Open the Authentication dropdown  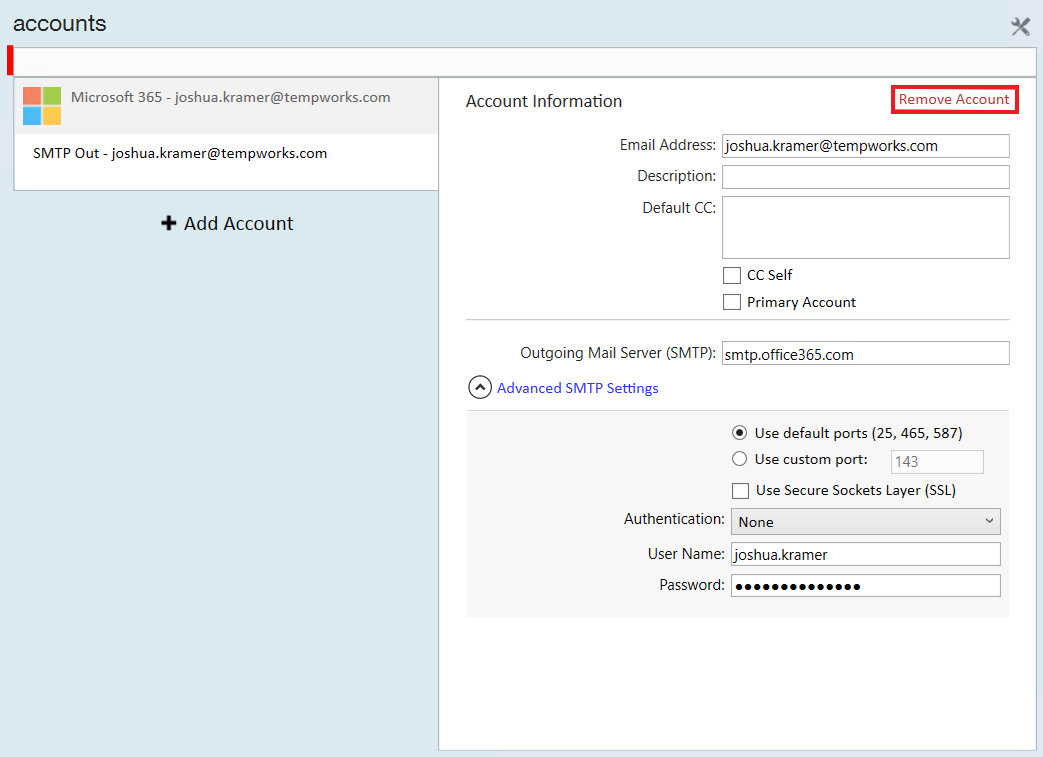click(865, 522)
